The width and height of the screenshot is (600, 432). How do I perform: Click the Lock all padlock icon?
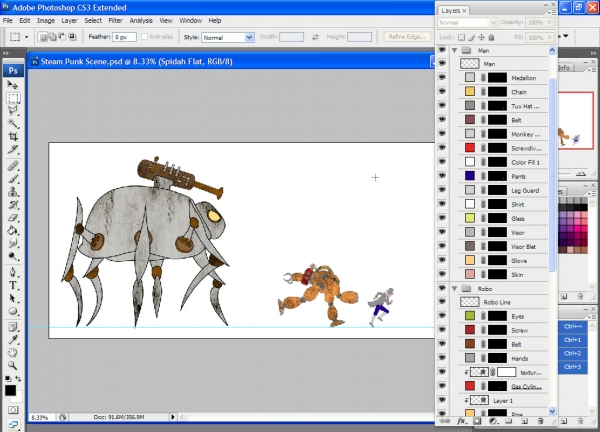coord(491,37)
